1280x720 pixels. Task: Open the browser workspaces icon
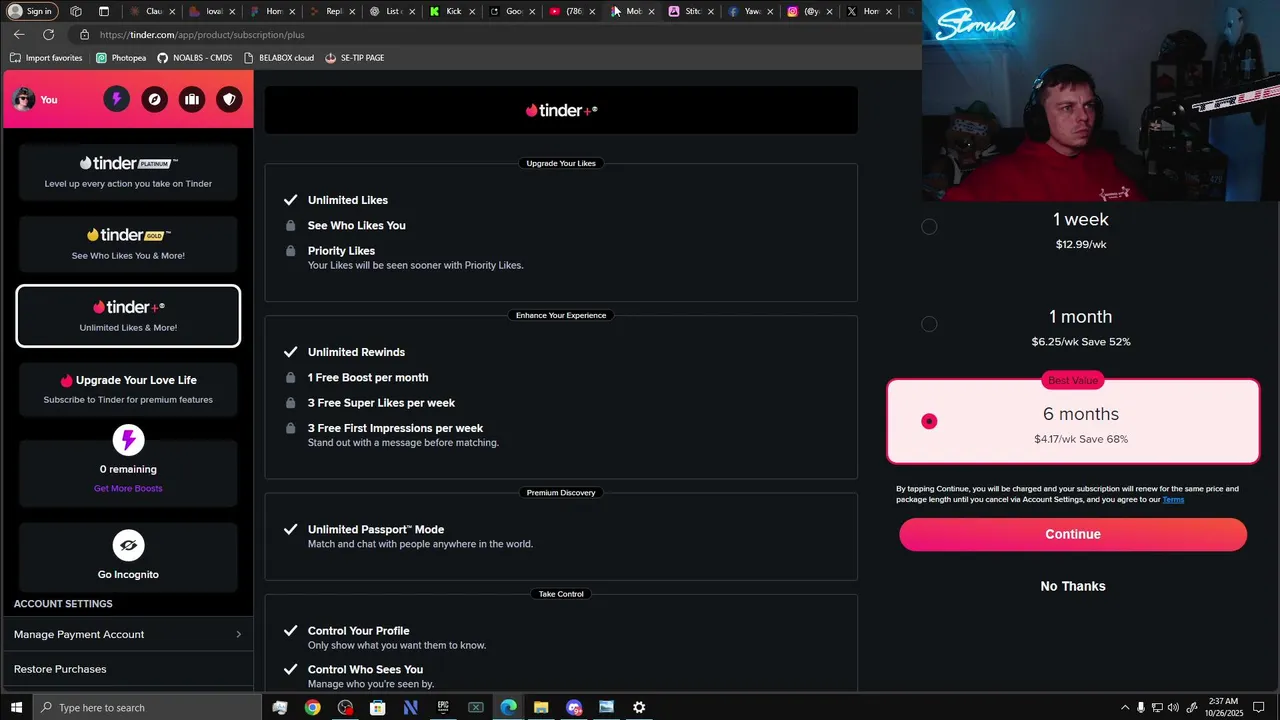click(x=76, y=12)
